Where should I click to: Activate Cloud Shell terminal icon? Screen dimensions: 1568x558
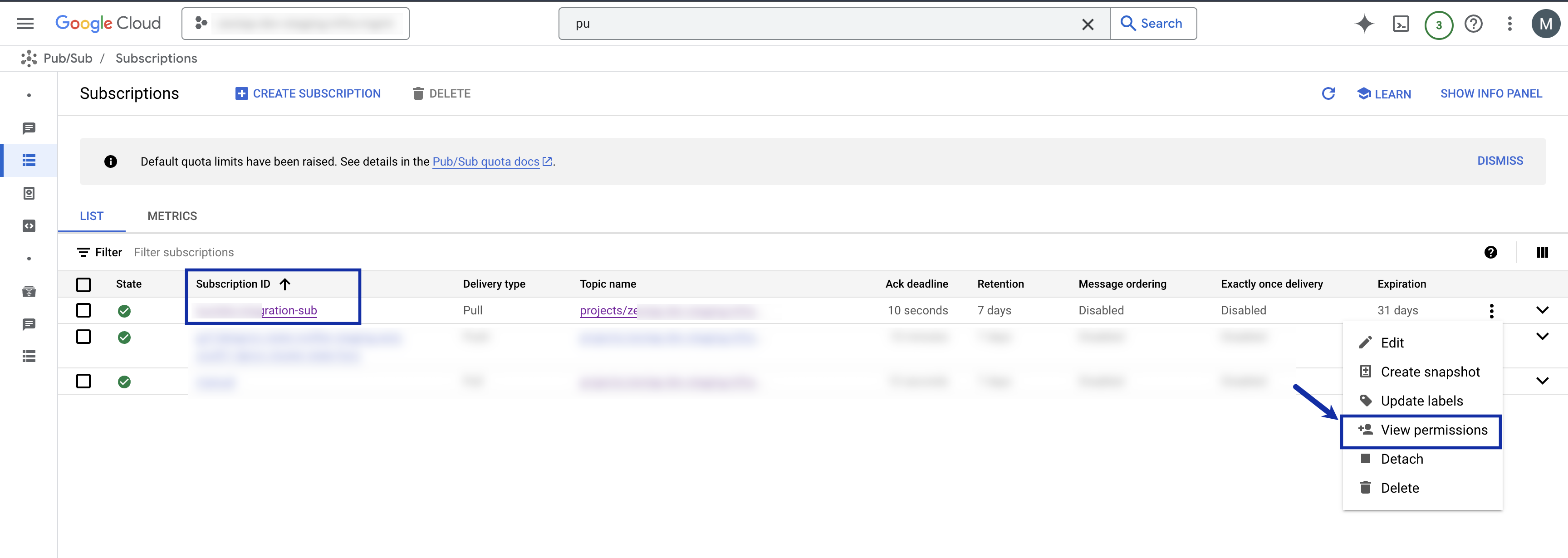[x=1401, y=24]
